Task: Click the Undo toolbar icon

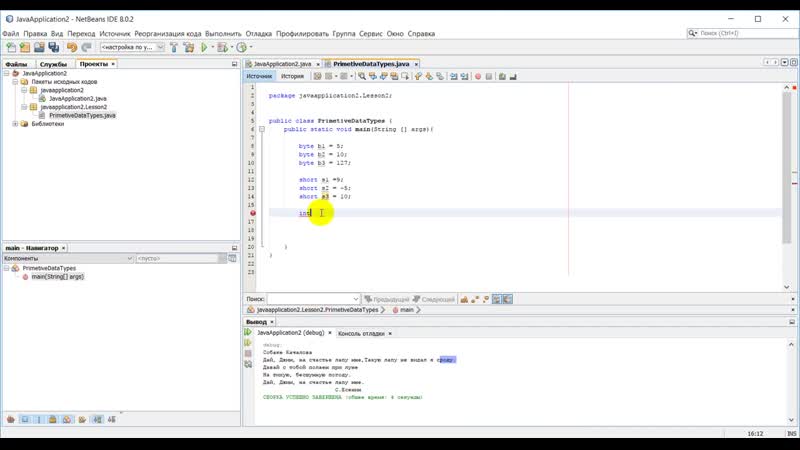Action: (x=72, y=47)
